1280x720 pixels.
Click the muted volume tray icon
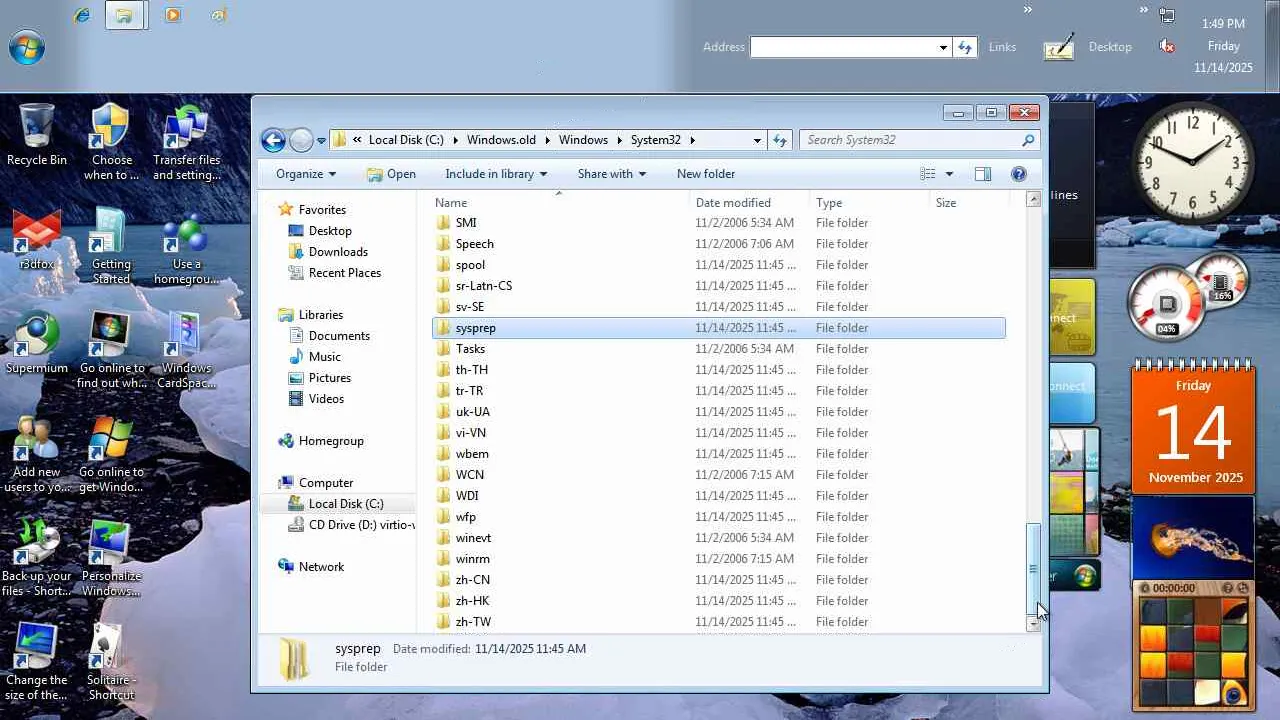click(1166, 46)
